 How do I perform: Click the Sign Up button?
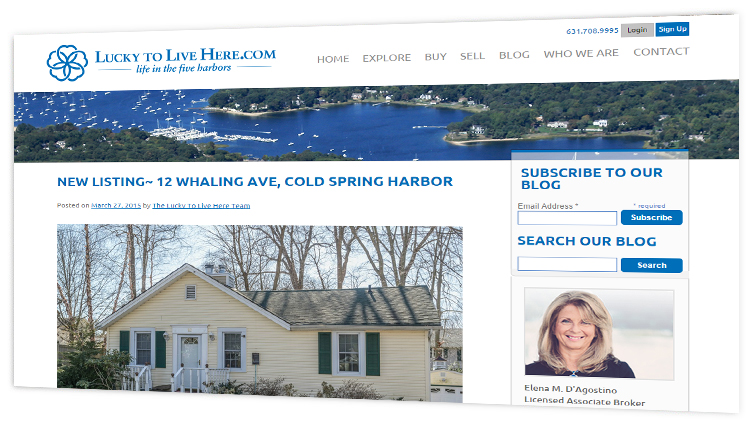[x=672, y=29]
